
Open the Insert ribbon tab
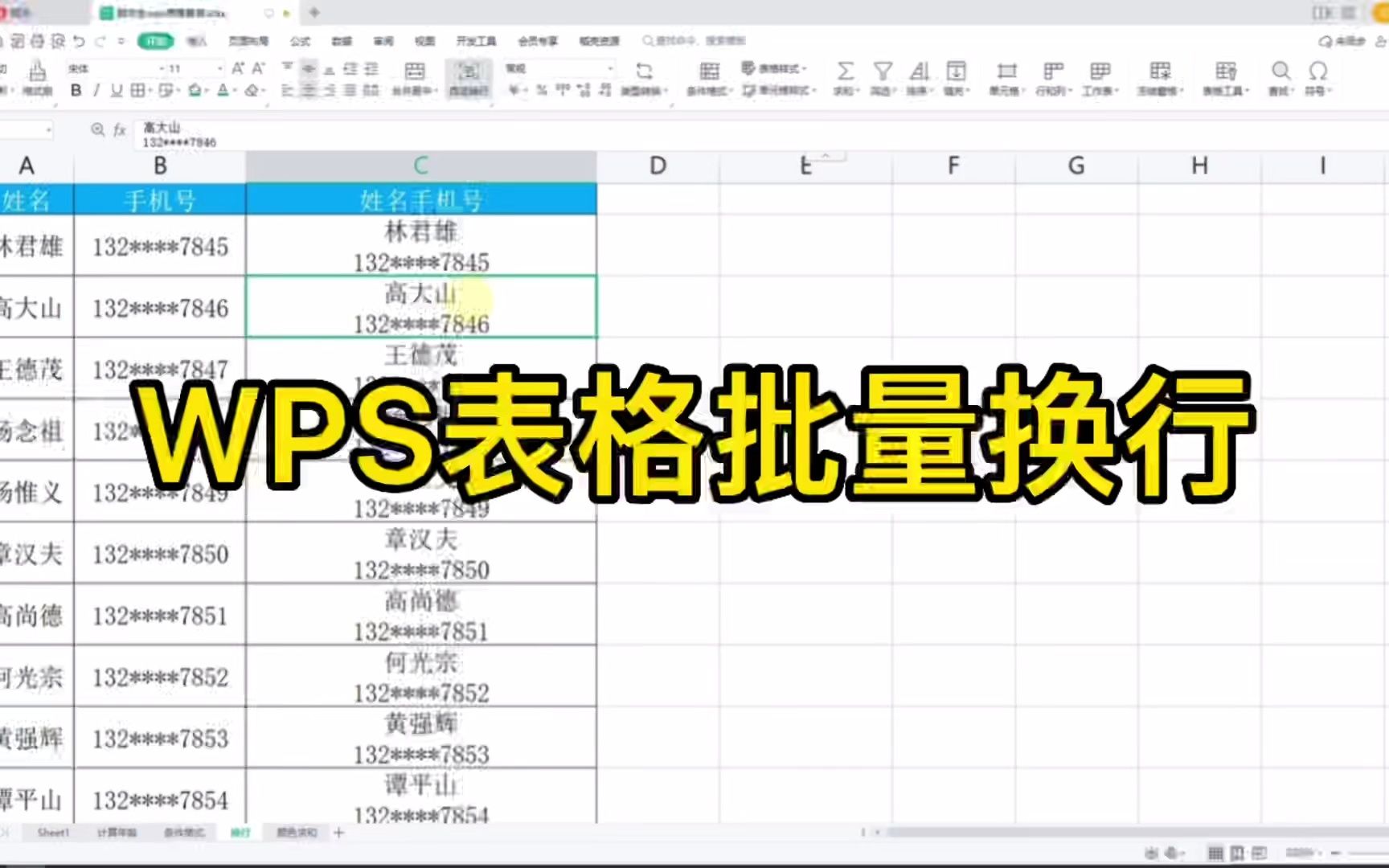pos(197,41)
